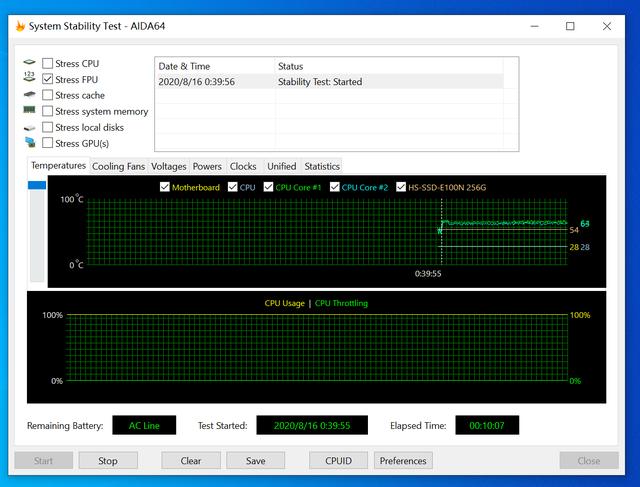
Task: Click the disk drive icon beside Stress local disks
Action: (29, 128)
